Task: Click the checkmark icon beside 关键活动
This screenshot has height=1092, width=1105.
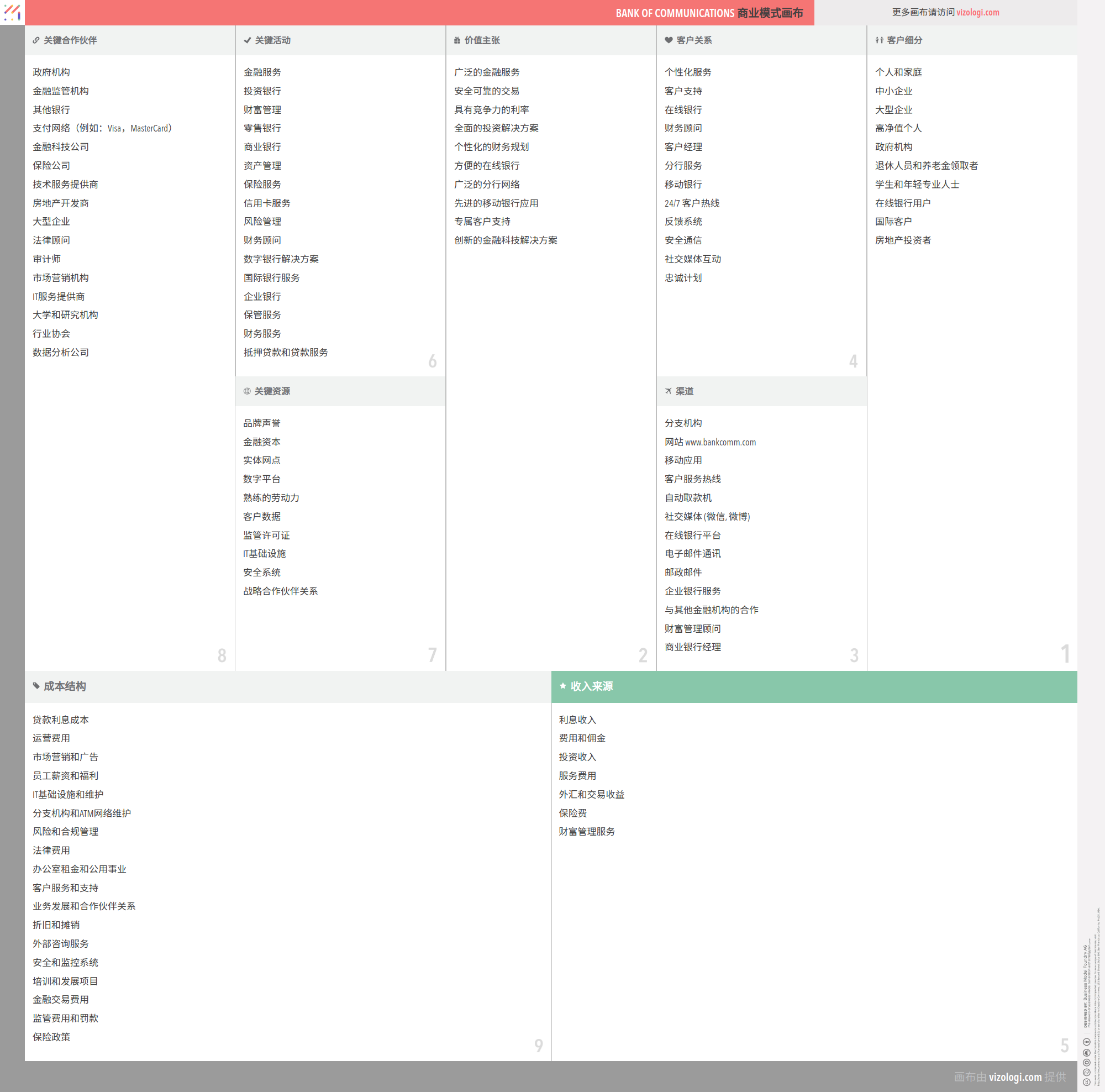Action: coord(247,40)
